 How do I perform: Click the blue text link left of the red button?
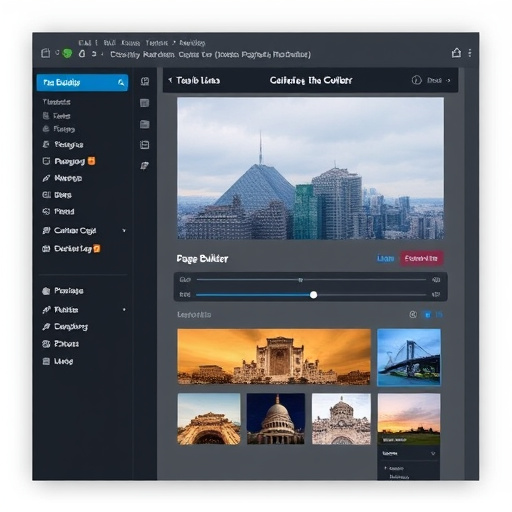tap(385, 258)
